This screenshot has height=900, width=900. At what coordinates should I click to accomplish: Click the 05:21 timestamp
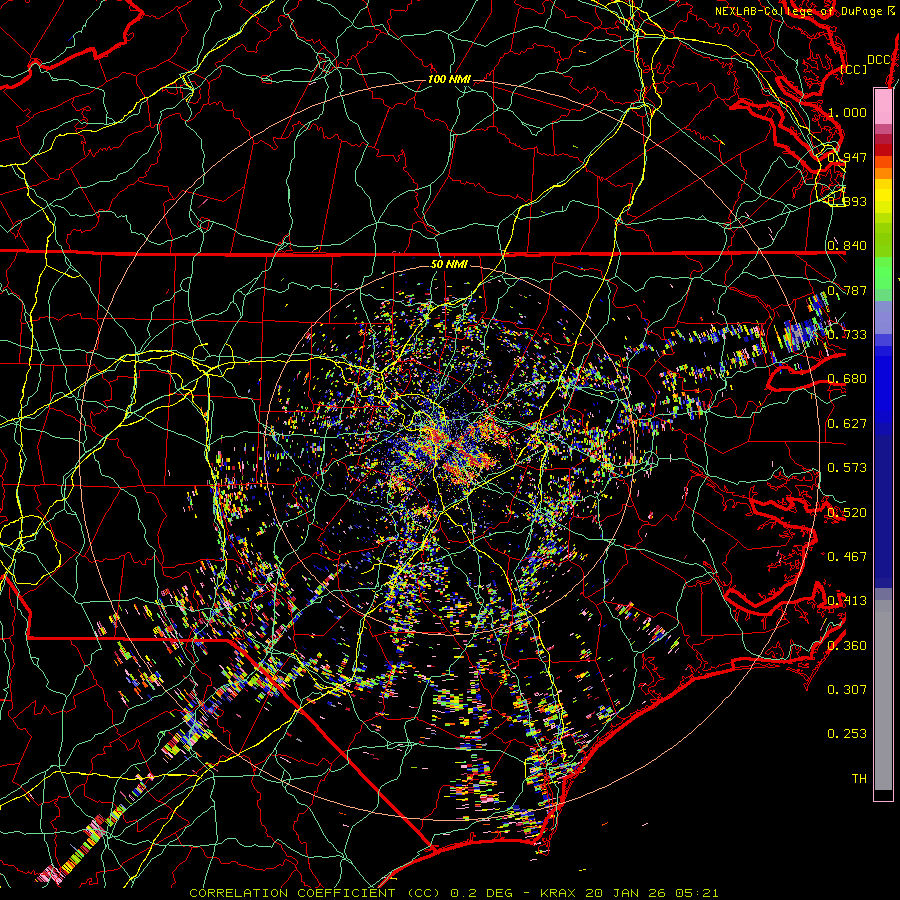click(697, 893)
